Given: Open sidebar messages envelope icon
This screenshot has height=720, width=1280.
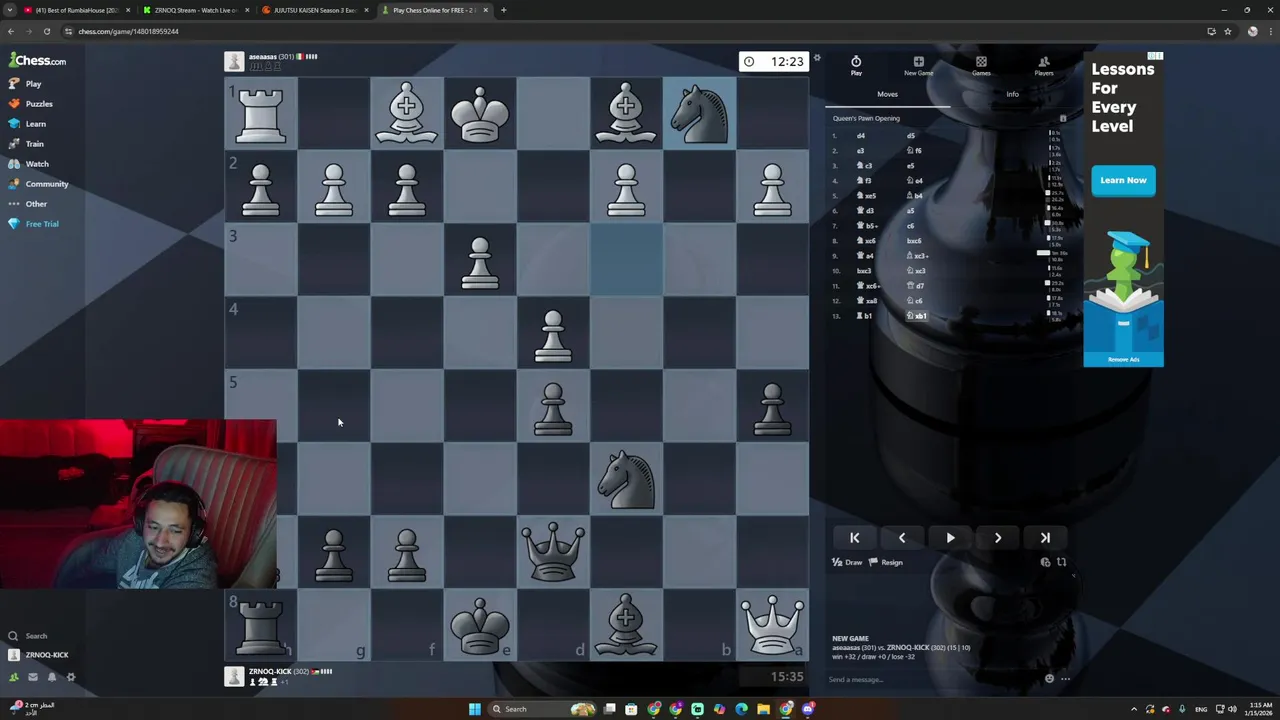Looking at the screenshot, I should pyautogui.click(x=32, y=677).
